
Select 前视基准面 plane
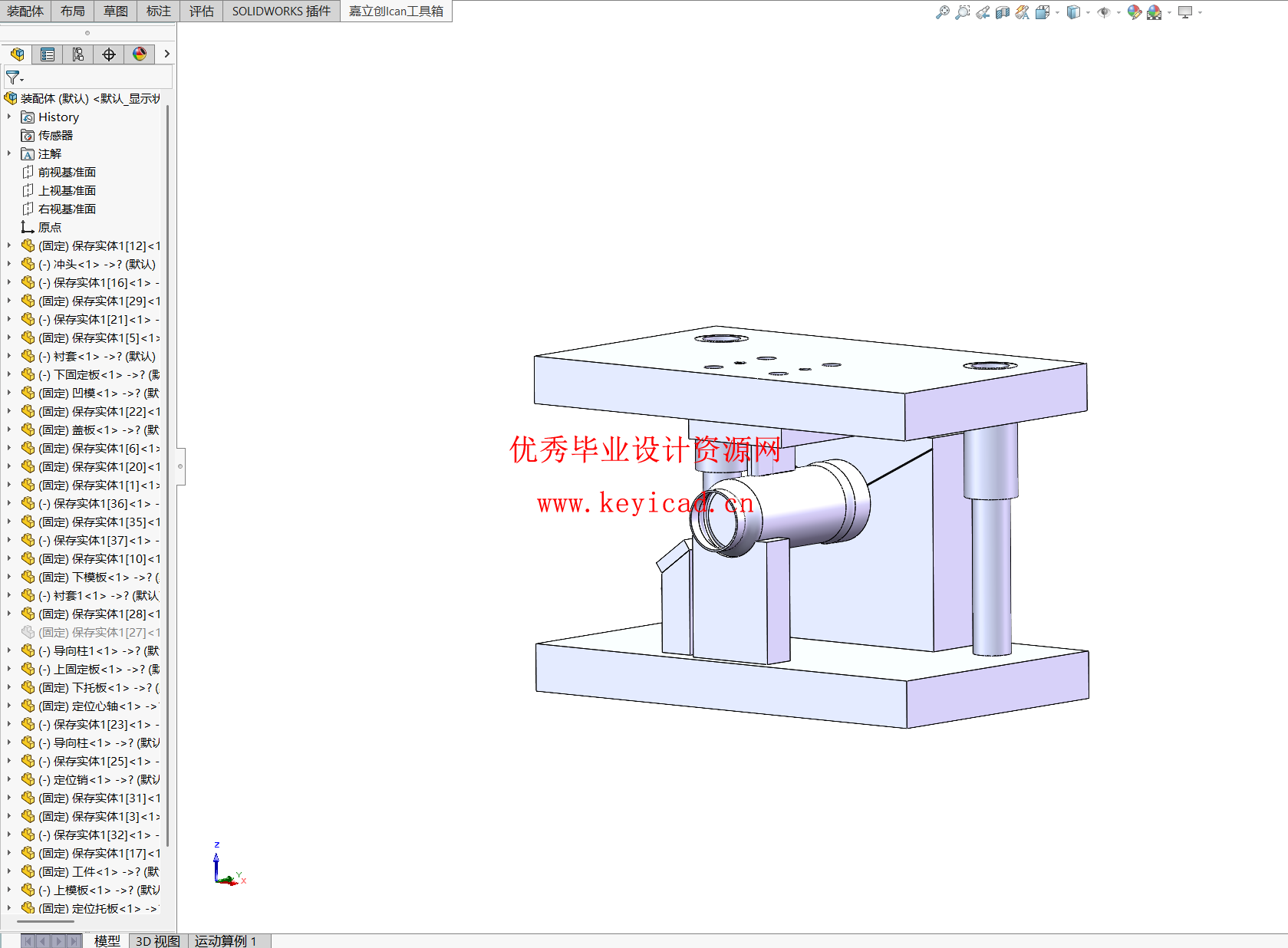[x=59, y=172]
